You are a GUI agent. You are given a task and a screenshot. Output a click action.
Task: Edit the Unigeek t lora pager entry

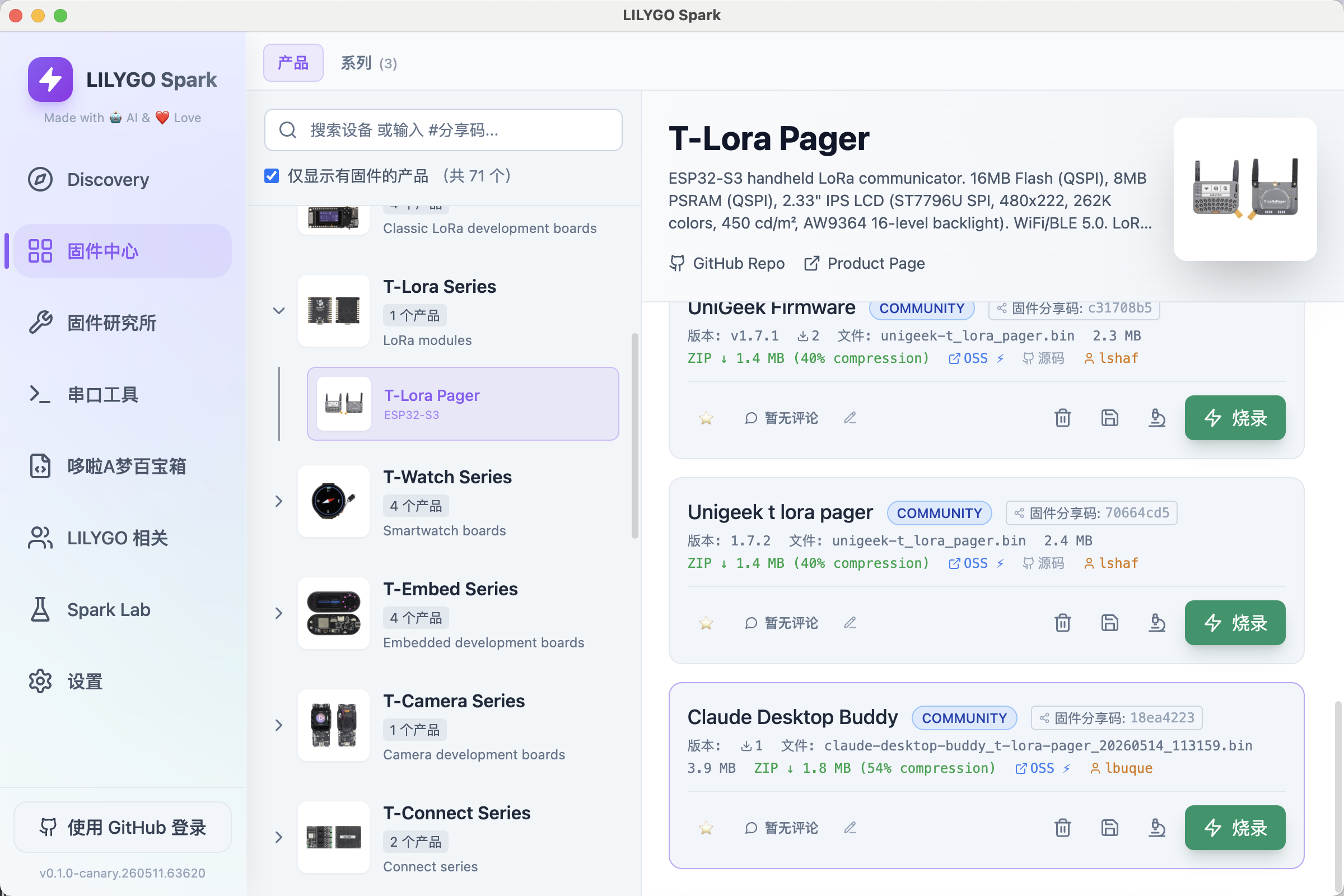(x=850, y=623)
